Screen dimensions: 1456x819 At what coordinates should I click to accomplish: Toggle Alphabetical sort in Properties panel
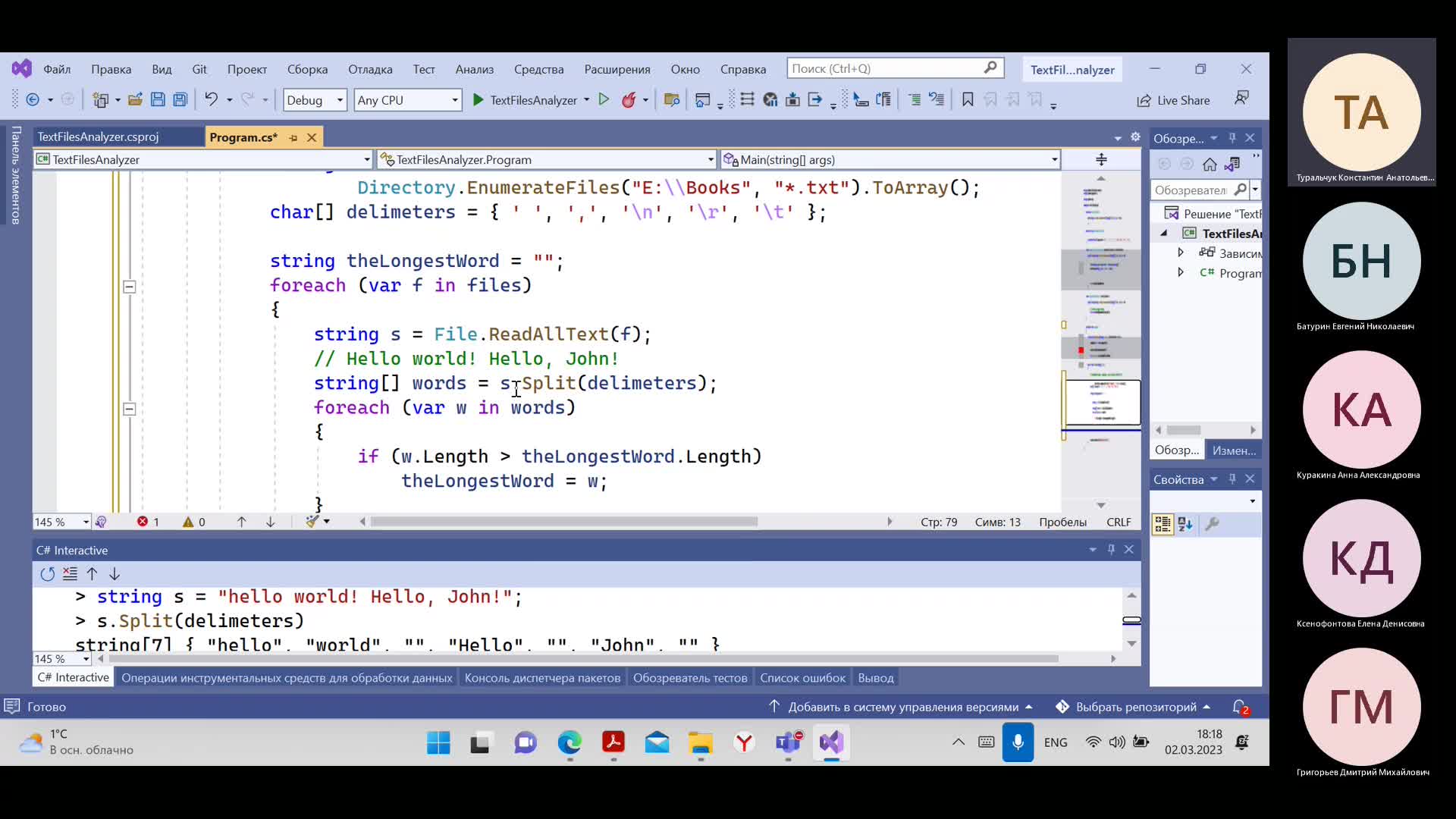[x=1185, y=524]
